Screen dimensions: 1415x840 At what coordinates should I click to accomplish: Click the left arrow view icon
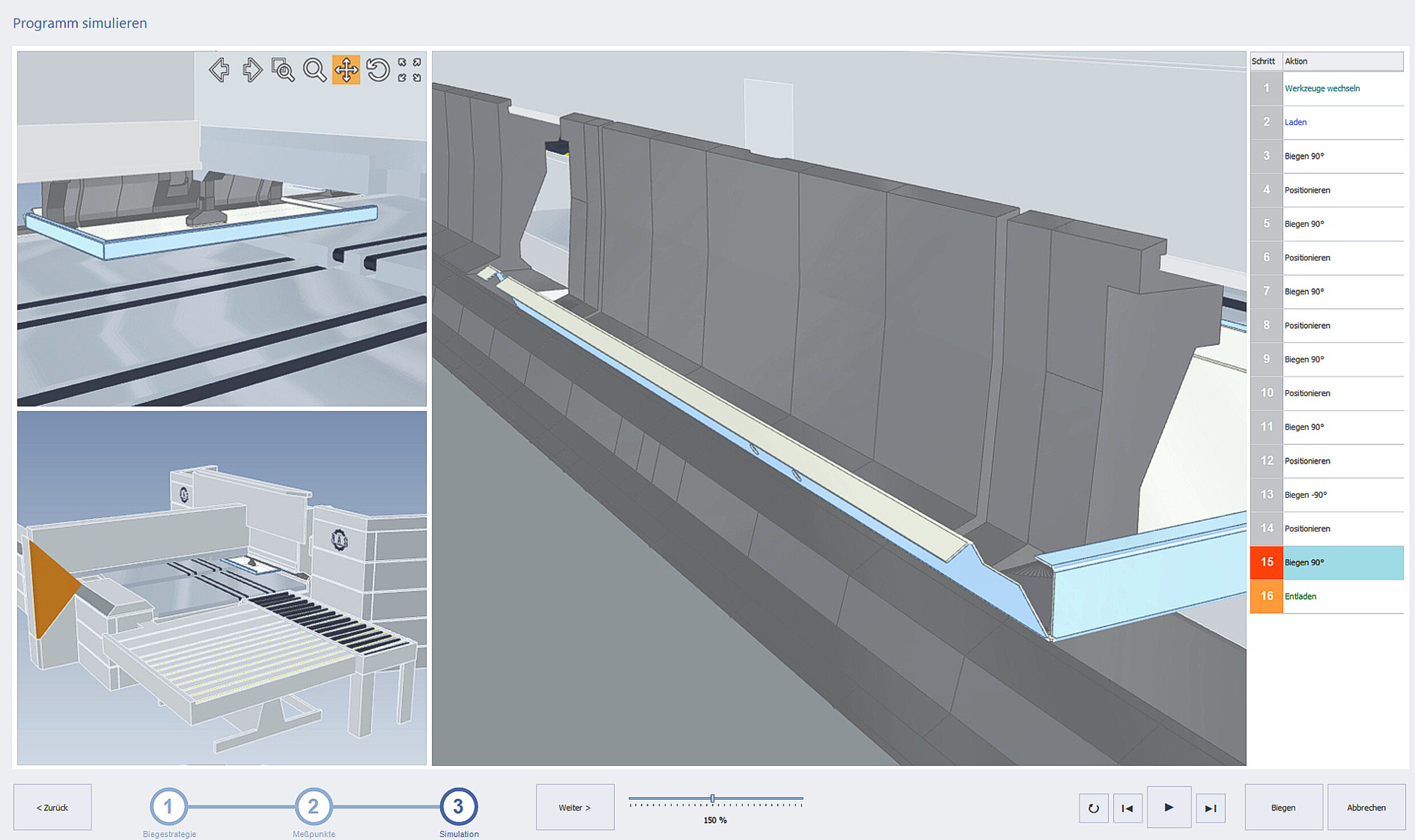coord(219,70)
